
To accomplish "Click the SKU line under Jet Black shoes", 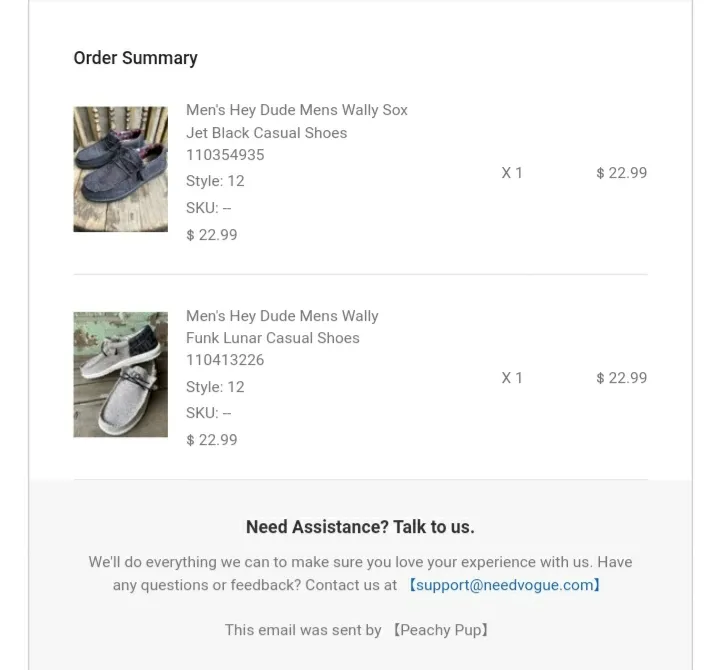I will (209, 208).
